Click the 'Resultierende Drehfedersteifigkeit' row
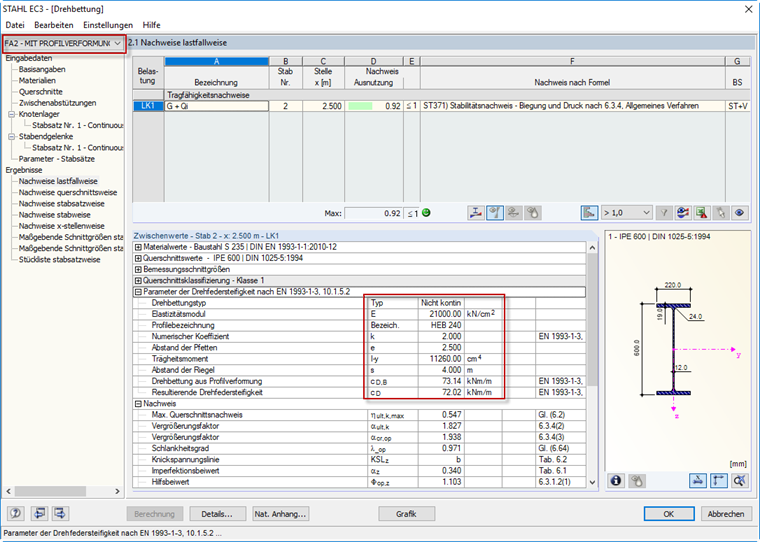This screenshot has width=760, height=542. [x=359, y=393]
